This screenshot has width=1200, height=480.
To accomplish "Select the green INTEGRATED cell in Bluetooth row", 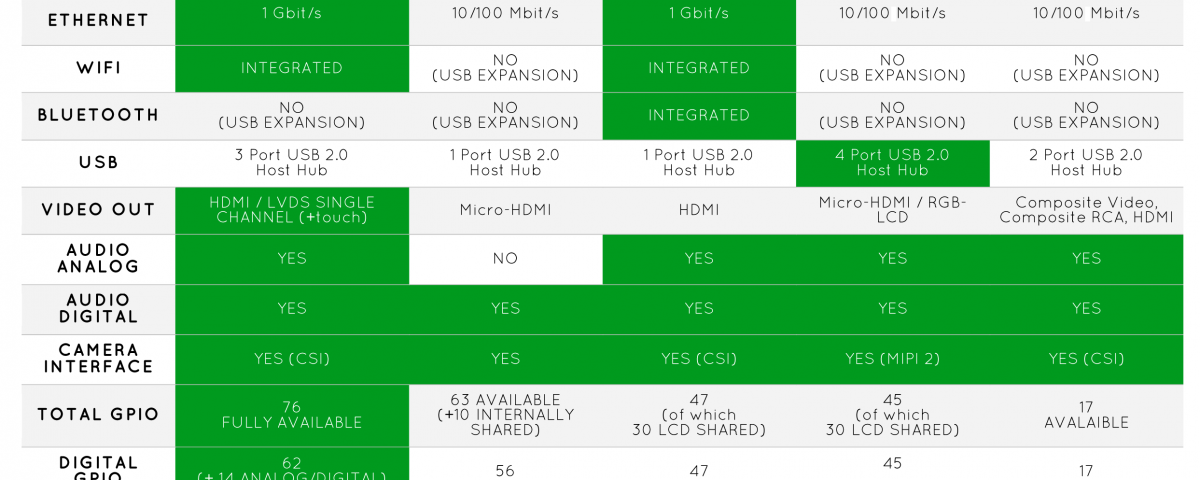I will coord(699,115).
